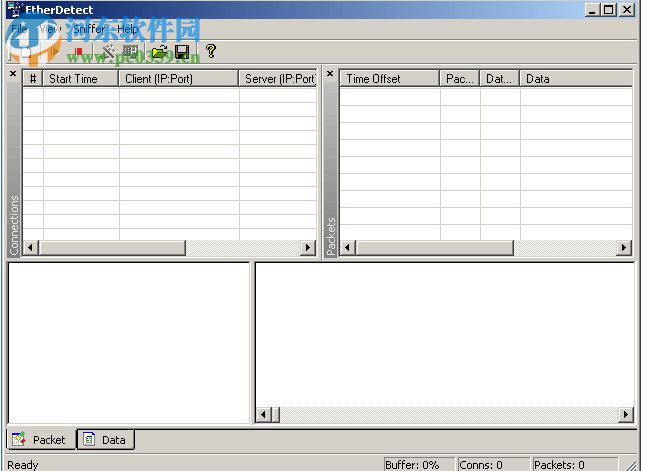Click the Buffer: 0% status indicator

point(419,465)
